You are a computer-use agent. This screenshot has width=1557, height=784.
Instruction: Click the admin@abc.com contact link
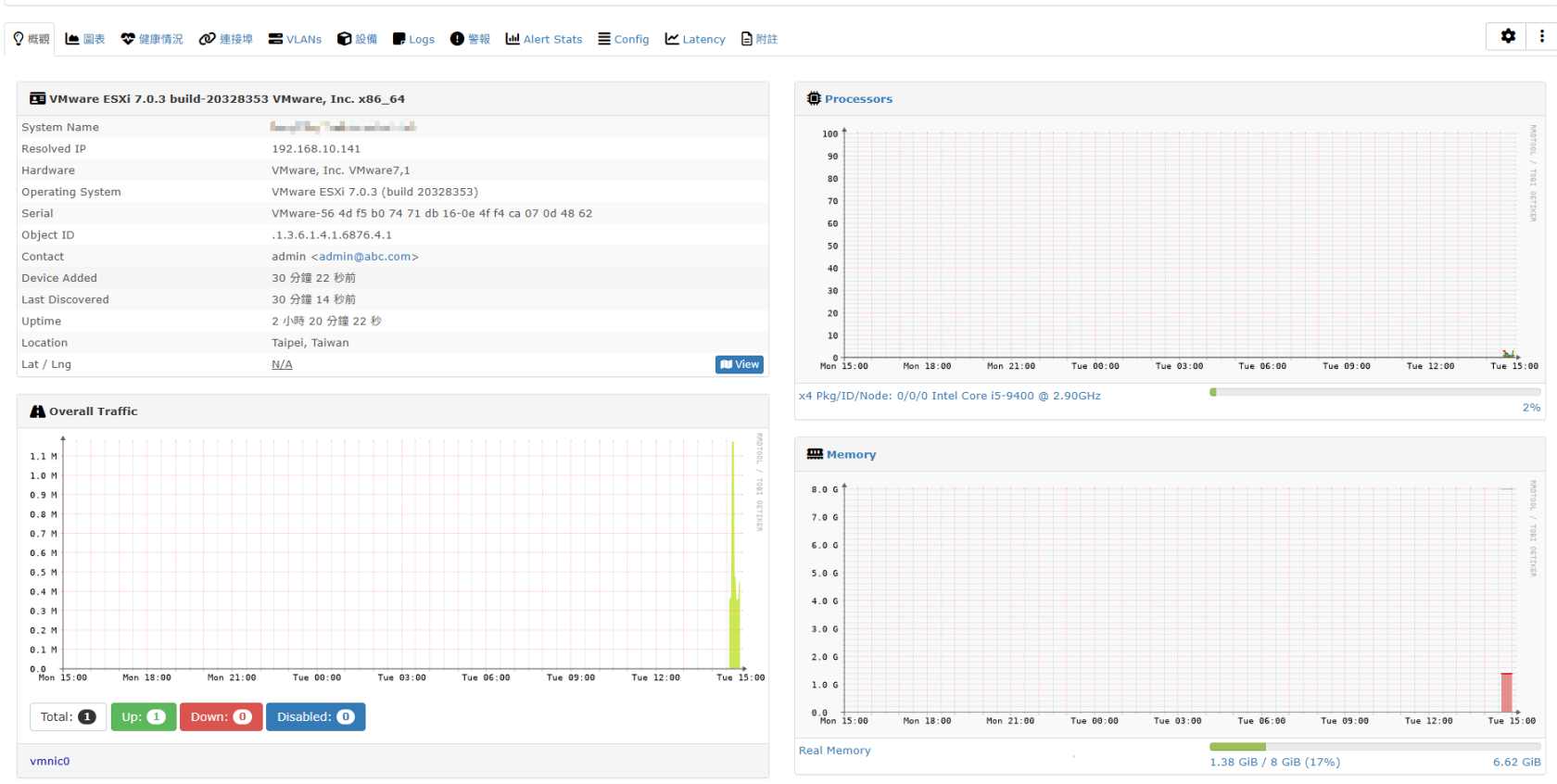click(368, 257)
